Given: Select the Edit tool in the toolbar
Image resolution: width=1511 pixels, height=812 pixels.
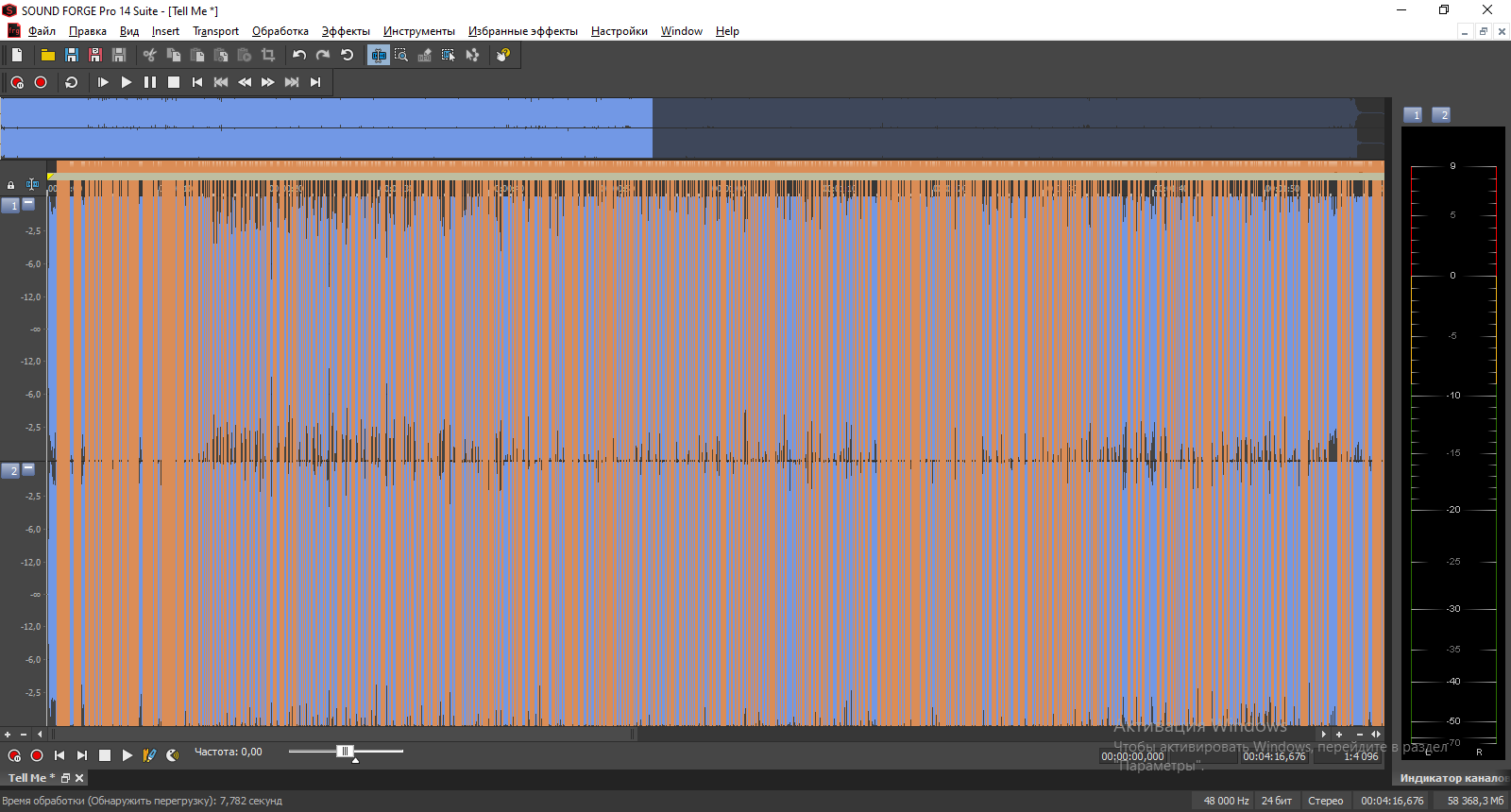Looking at the screenshot, I should (x=378, y=55).
